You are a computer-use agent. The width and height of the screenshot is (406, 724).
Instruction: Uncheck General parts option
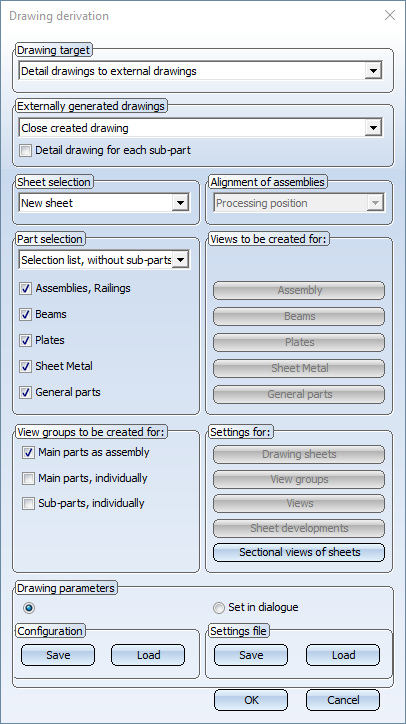coord(25,392)
